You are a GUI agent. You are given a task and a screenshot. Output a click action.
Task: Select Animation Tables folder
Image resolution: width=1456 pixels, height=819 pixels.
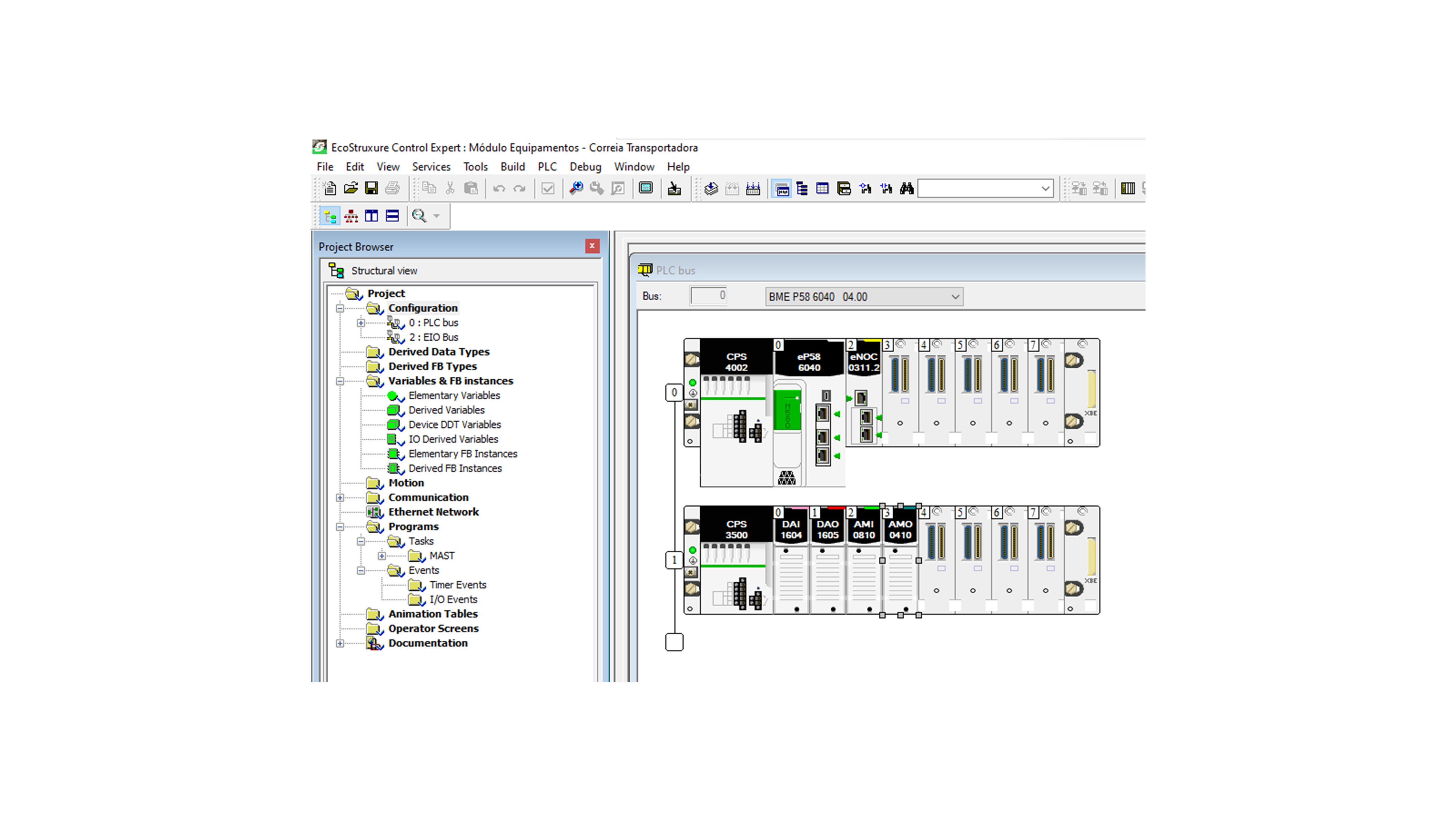point(433,614)
